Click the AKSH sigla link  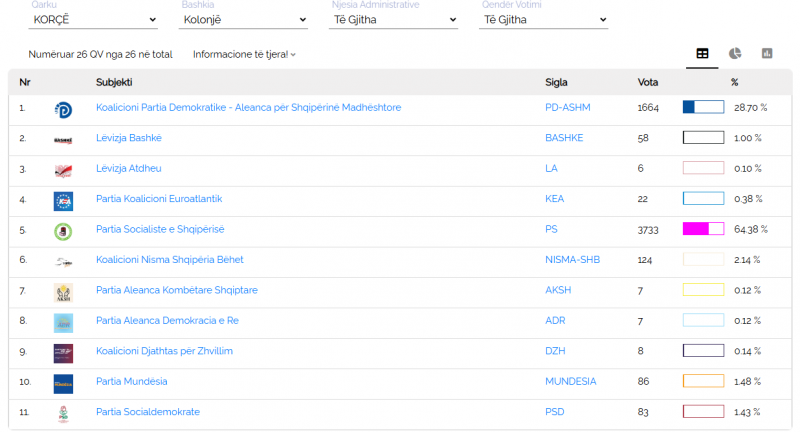[558, 290]
